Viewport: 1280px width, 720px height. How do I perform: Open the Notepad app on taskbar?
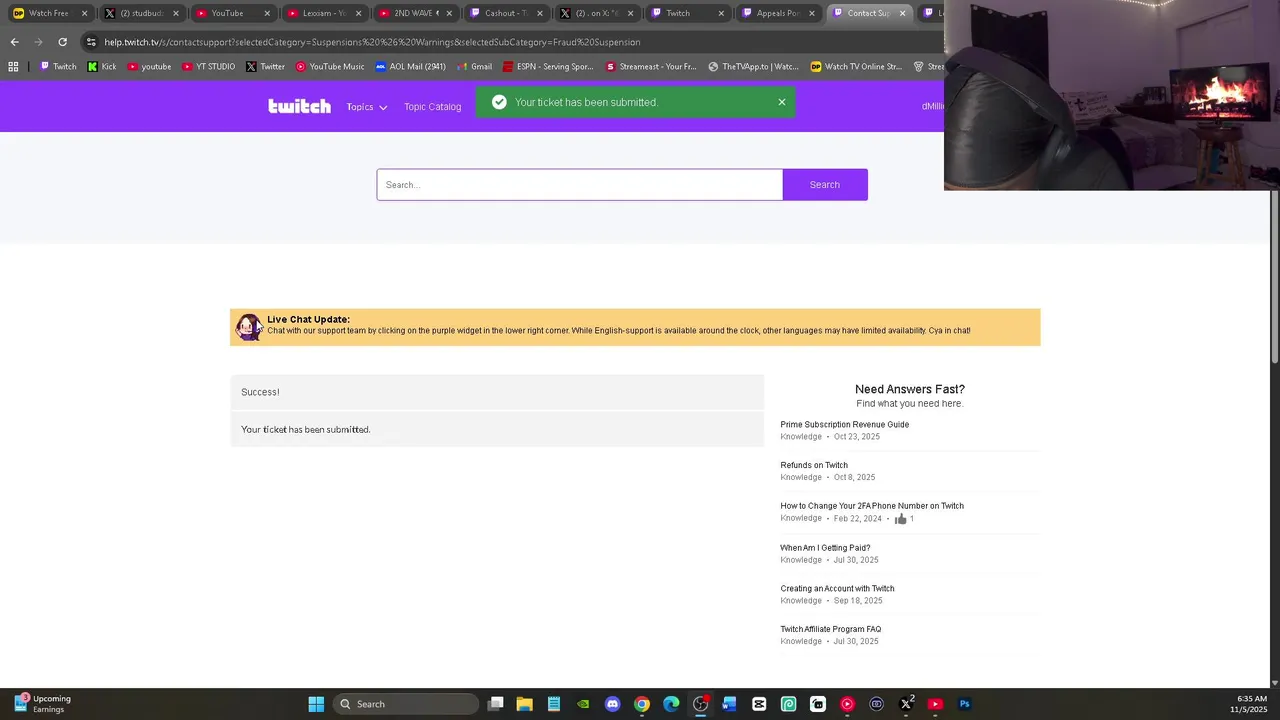click(554, 704)
